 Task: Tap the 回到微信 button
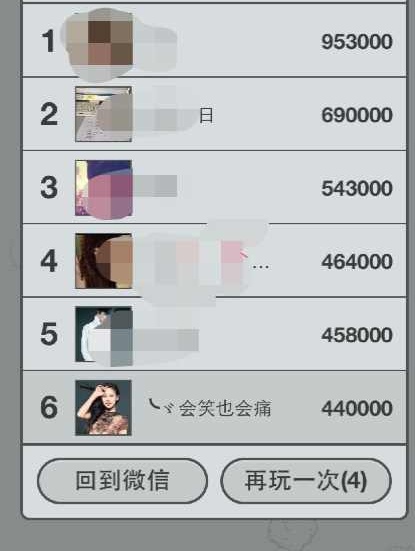(x=122, y=480)
